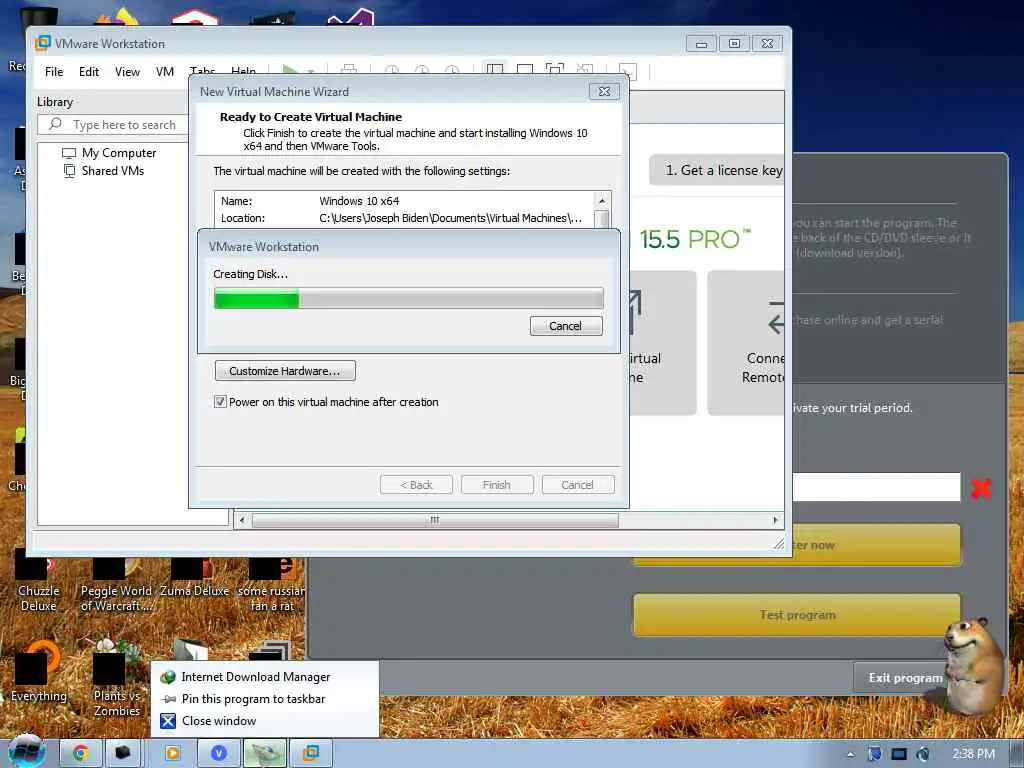The height and width of the screenshot is (768, 1024).
Task: Click the volume speaker tray icon
Action: [x=923, y=754]
